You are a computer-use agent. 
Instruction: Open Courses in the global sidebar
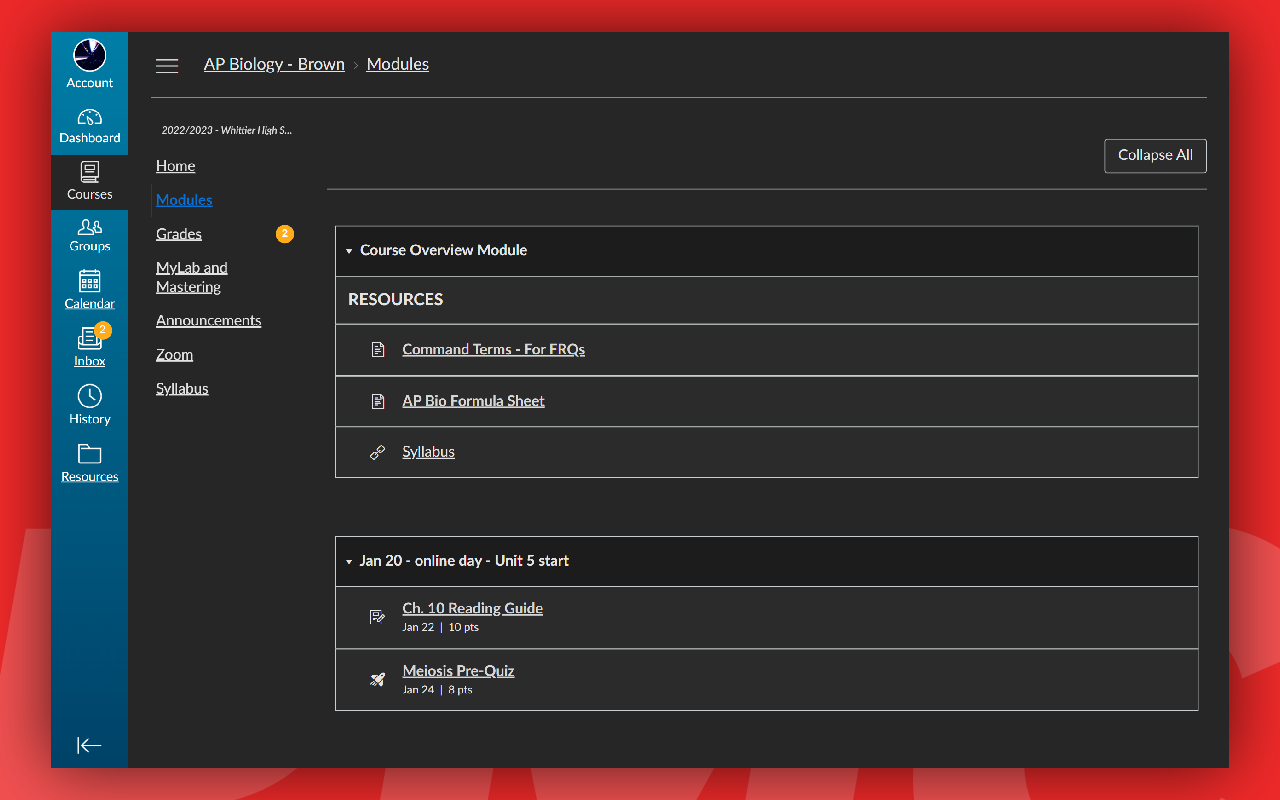(x=90, y=182)
